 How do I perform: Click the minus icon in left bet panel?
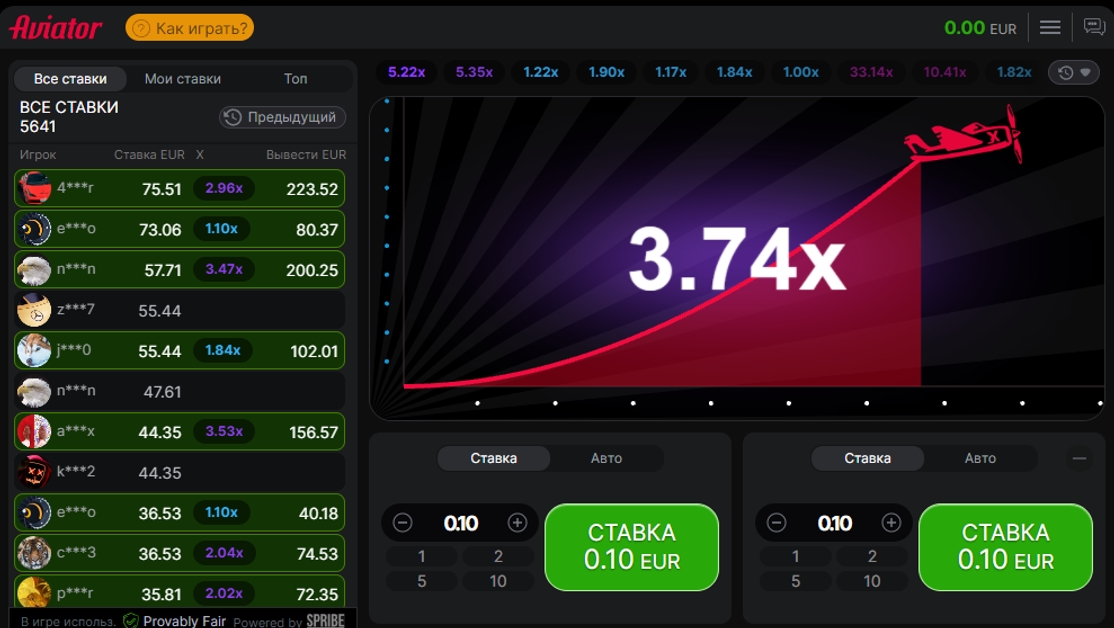402,523
